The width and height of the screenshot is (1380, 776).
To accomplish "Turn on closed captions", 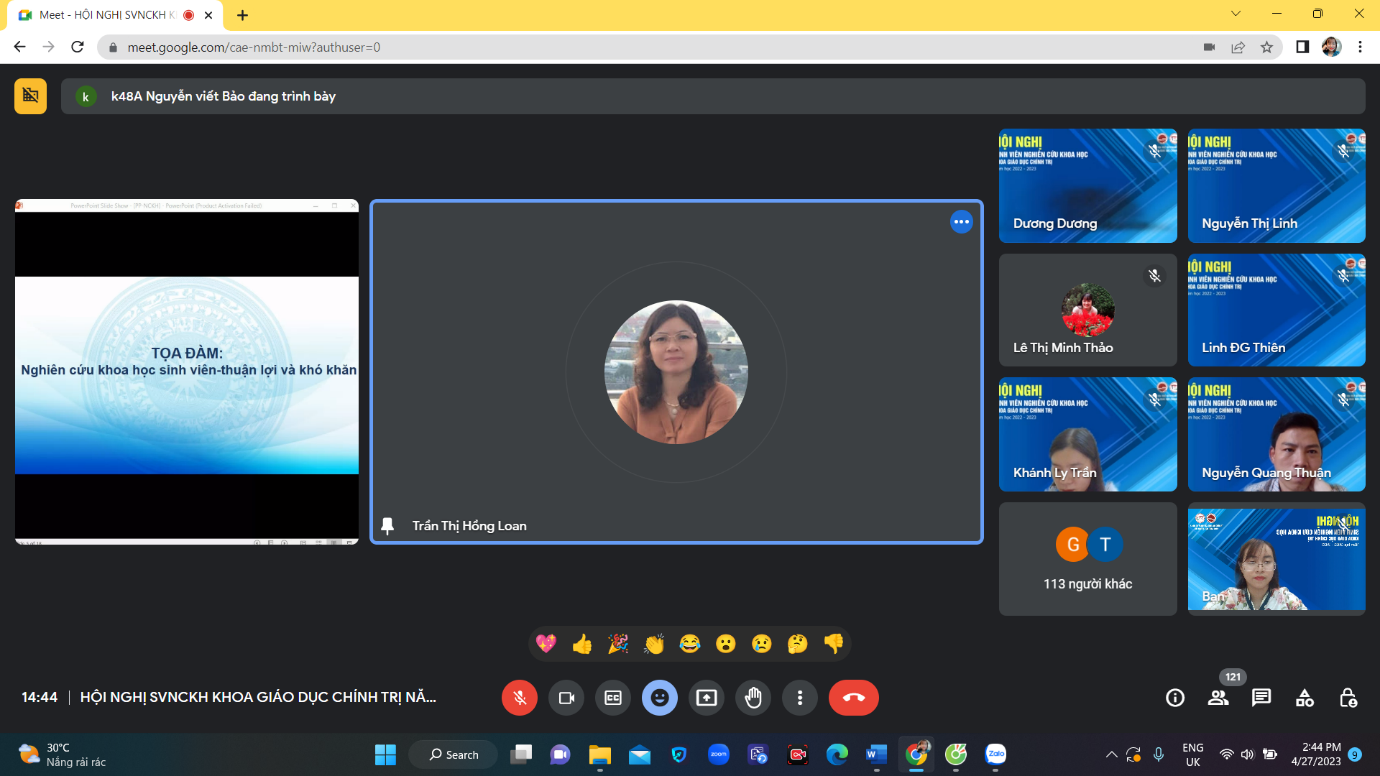I will (613, 698).
